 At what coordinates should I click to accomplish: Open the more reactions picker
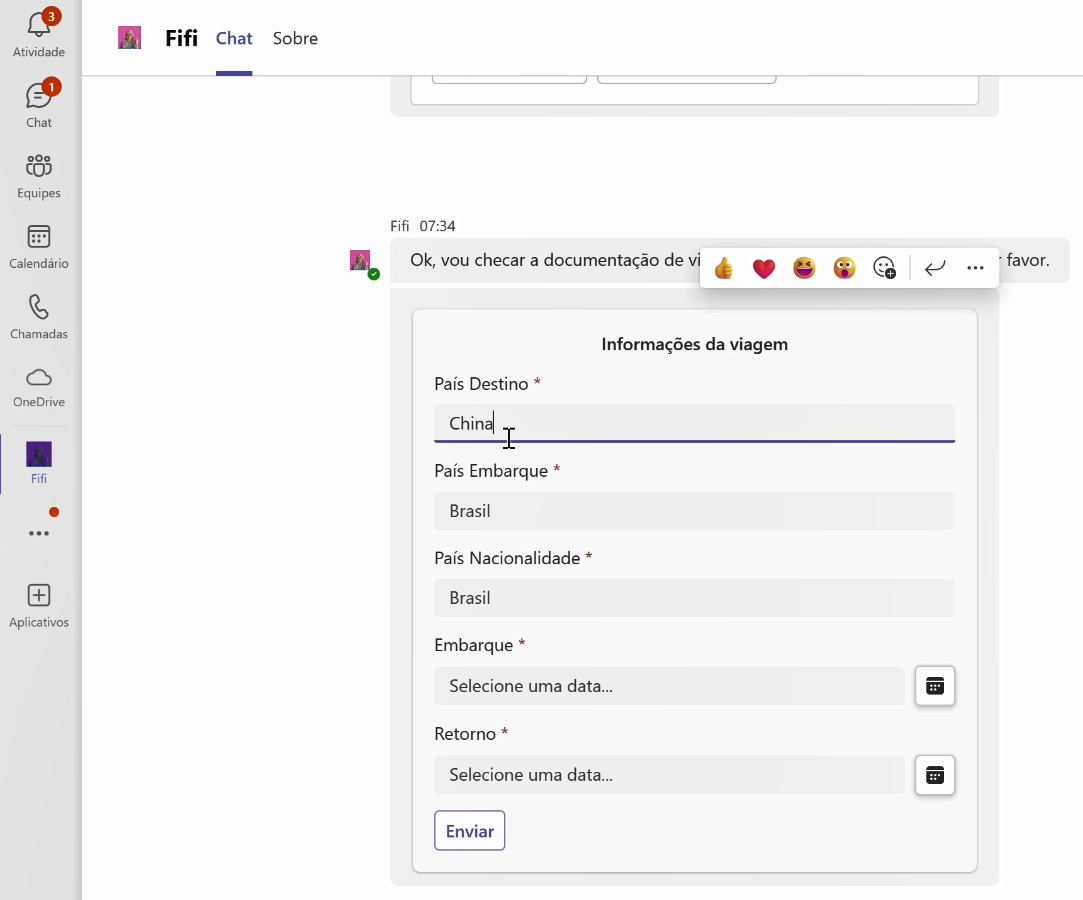click(x=885, y=268)
